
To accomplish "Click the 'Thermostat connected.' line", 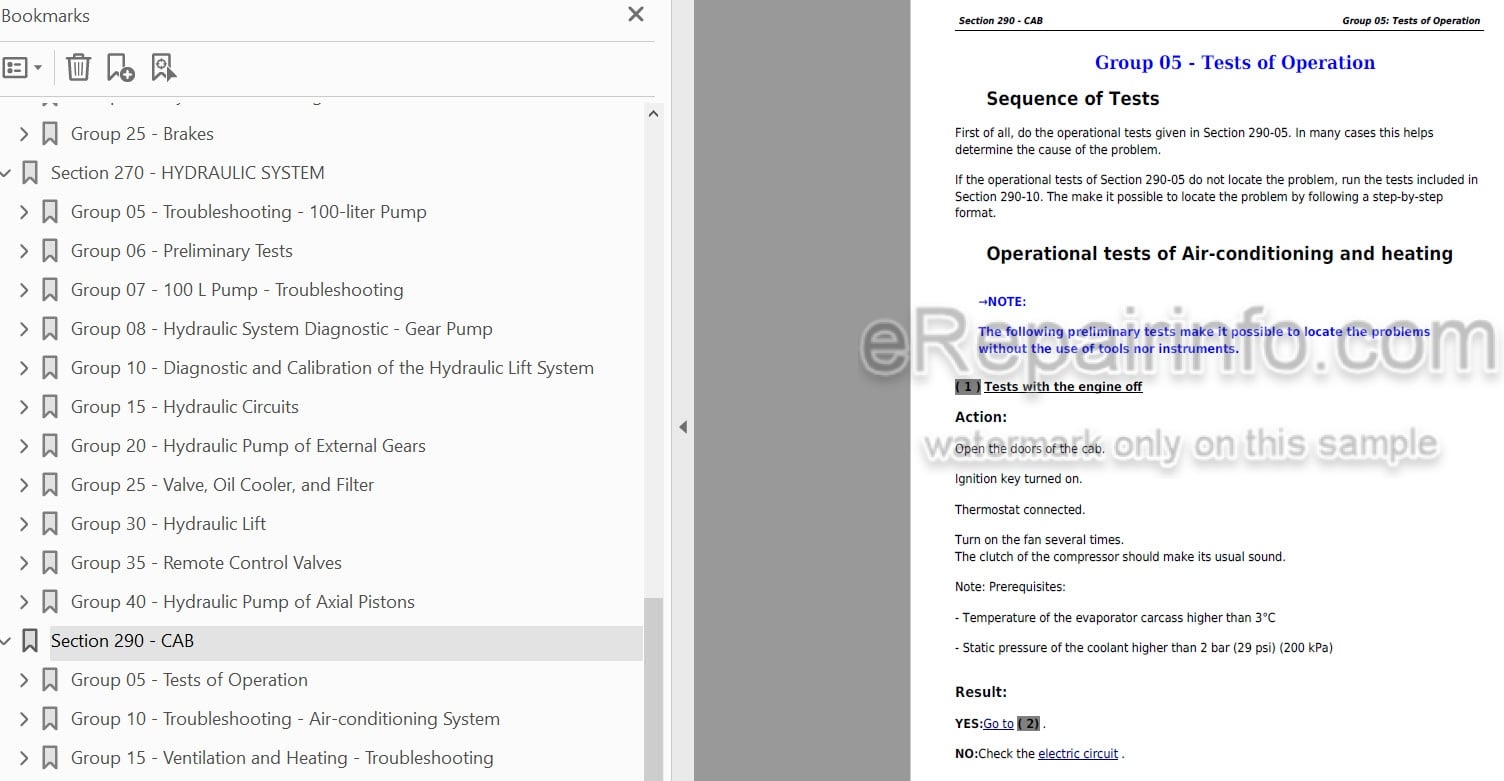I will pyautogui.click(x=1020, y=510).
